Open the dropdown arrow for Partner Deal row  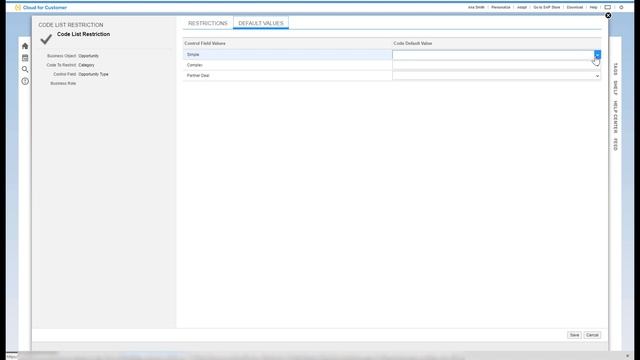[597, 76]
